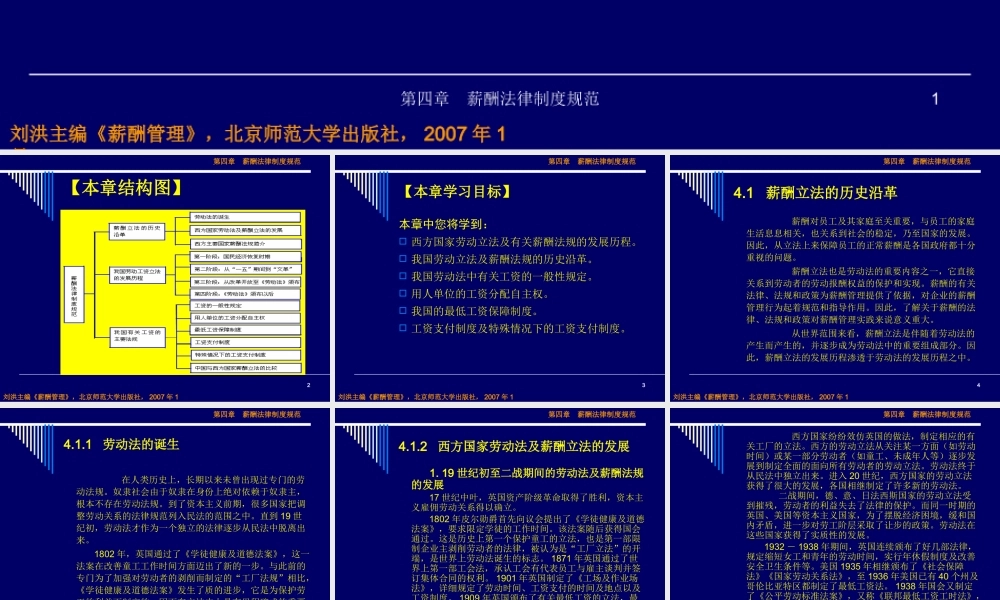Click the title 第四章 薪酬法律制度规范 on first slide

click(x=499, y=99)
